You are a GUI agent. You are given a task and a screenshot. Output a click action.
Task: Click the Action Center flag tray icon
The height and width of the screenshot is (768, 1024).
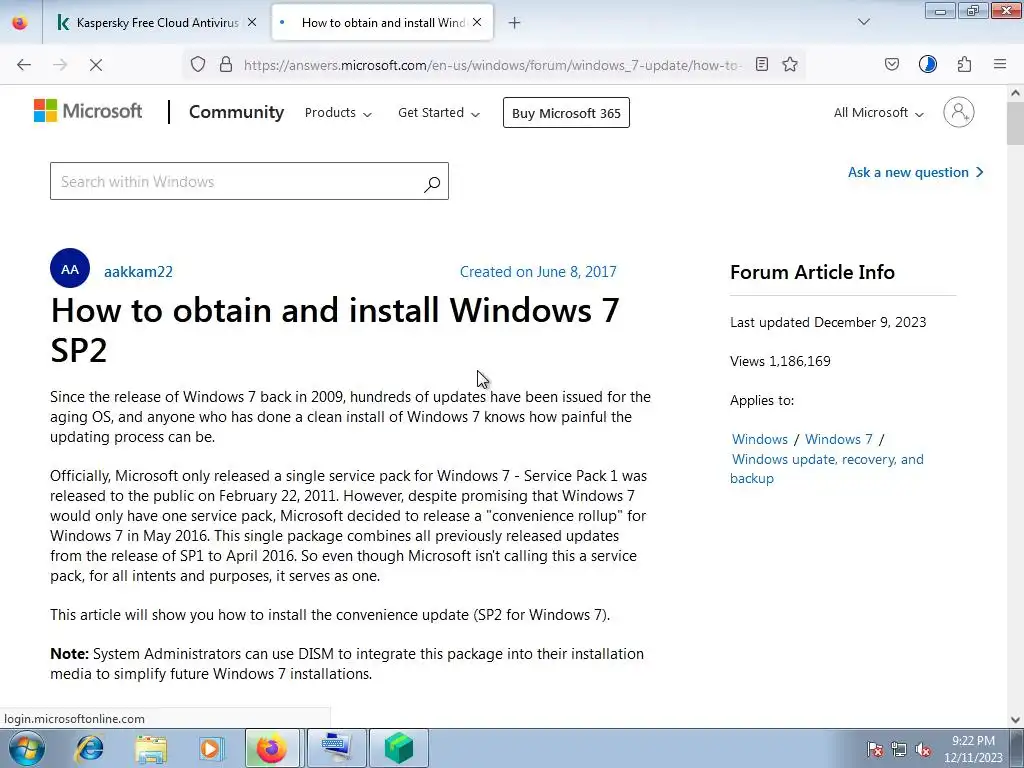pos(875,749)
